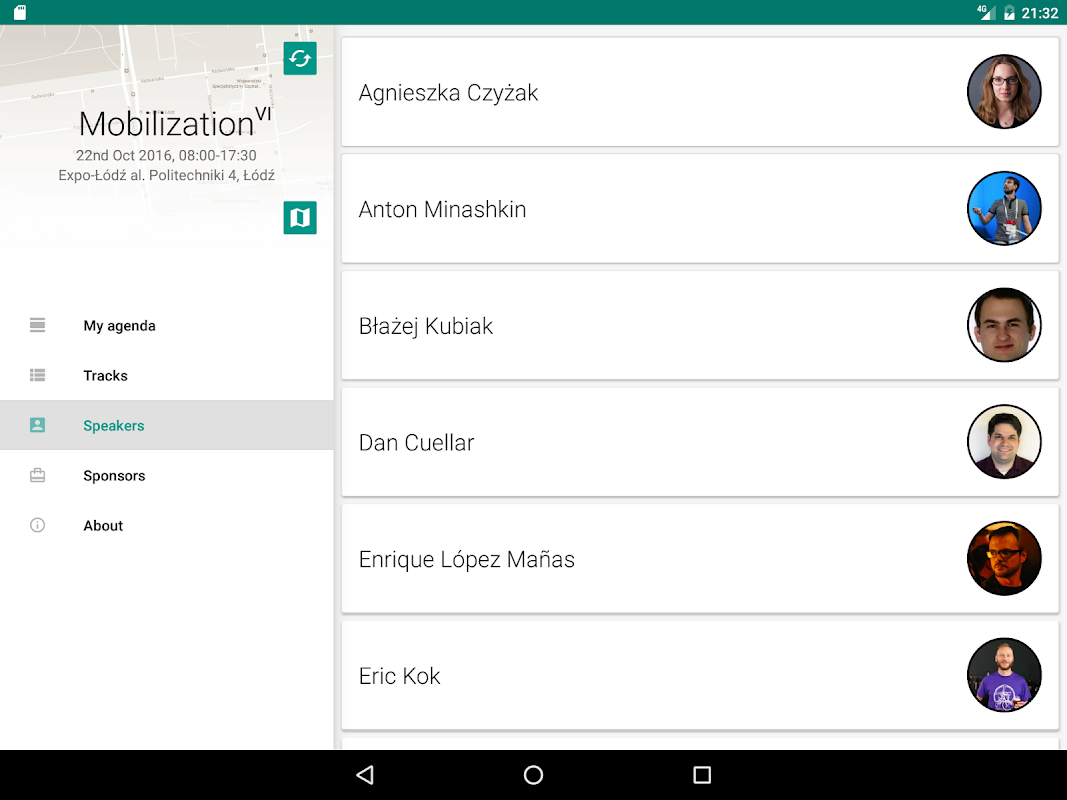This screenshot has height=800, width=1067.
Task: Tap Anton Minashkin's profile photo
Action: pyautogui.click(x=1004, y=209)
